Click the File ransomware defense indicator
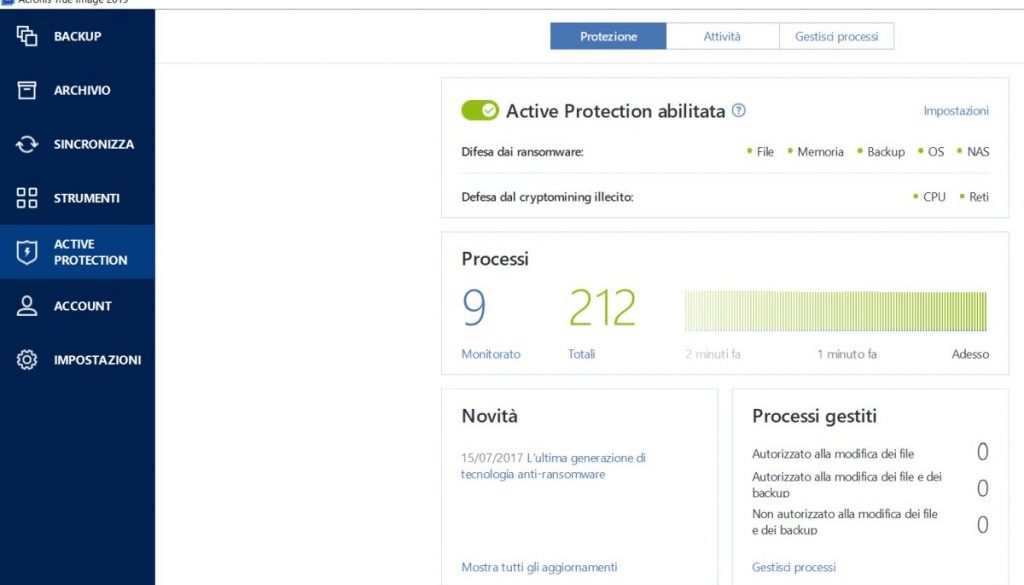Image resolution: width=1024 pixels, height=585 pixels. [x=760, y=151]
